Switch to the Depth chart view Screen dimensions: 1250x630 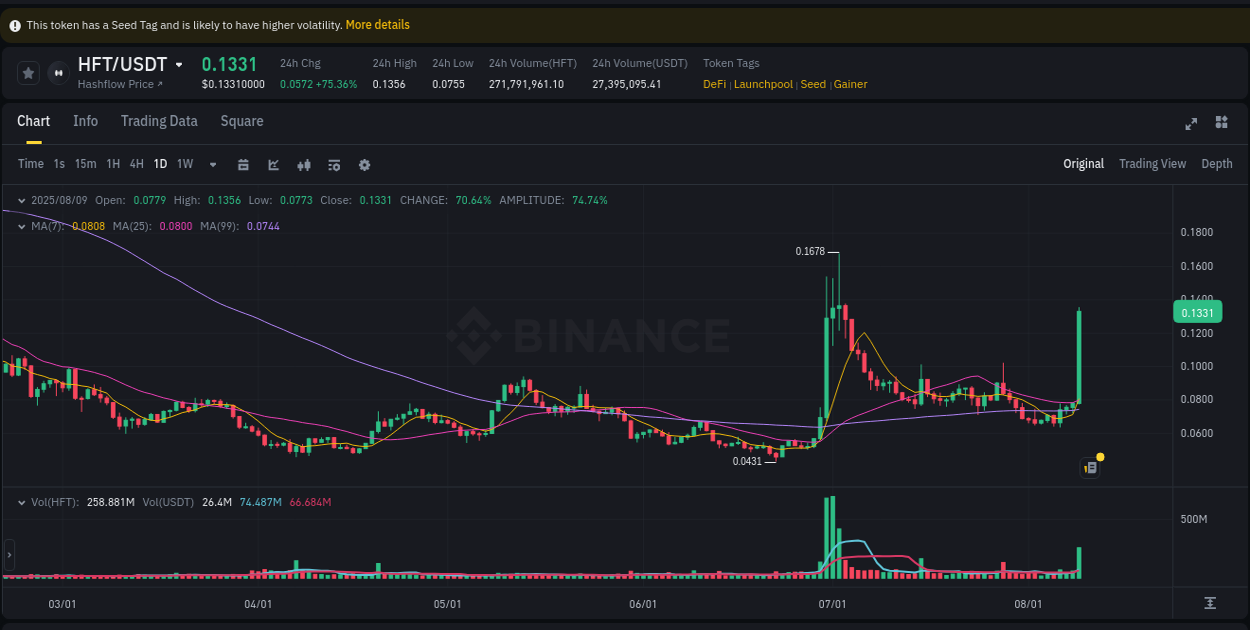(1217, 163)
